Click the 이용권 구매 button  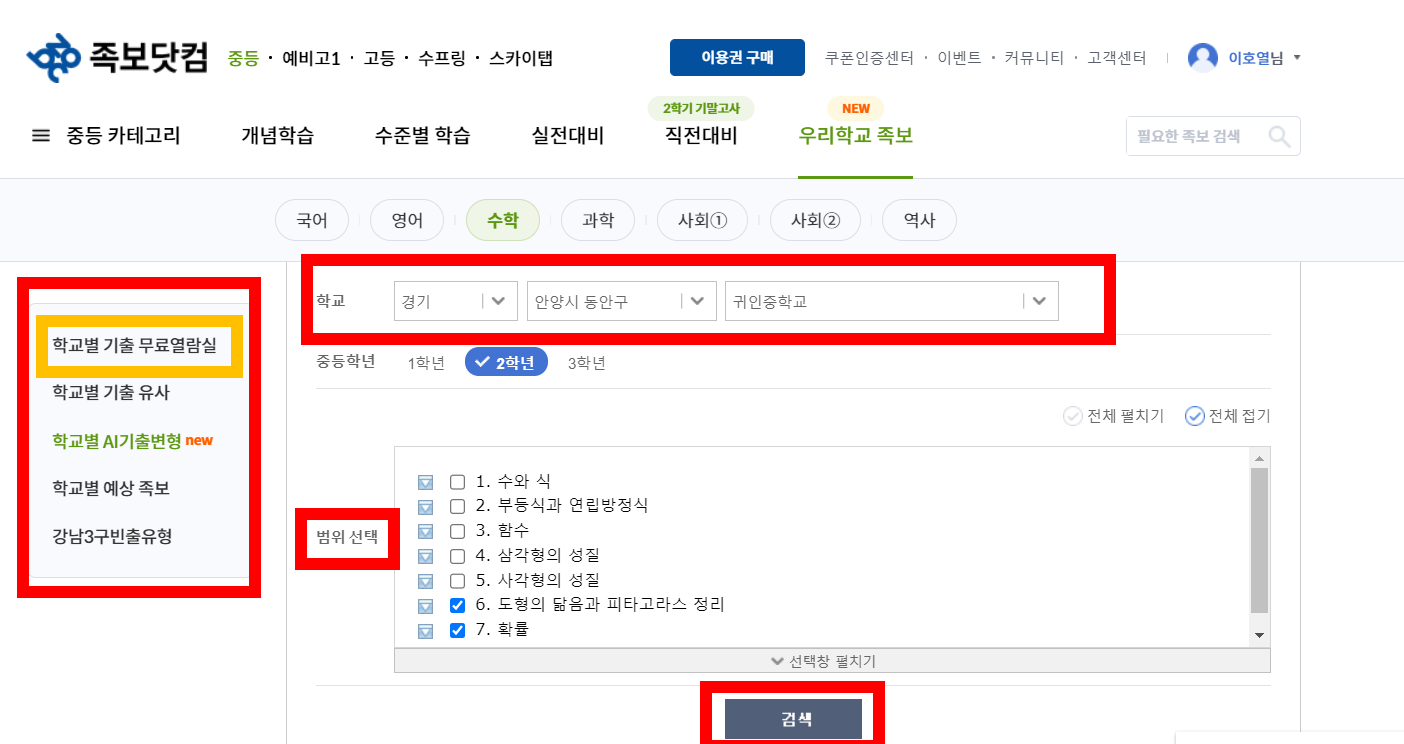click(737, 57)
